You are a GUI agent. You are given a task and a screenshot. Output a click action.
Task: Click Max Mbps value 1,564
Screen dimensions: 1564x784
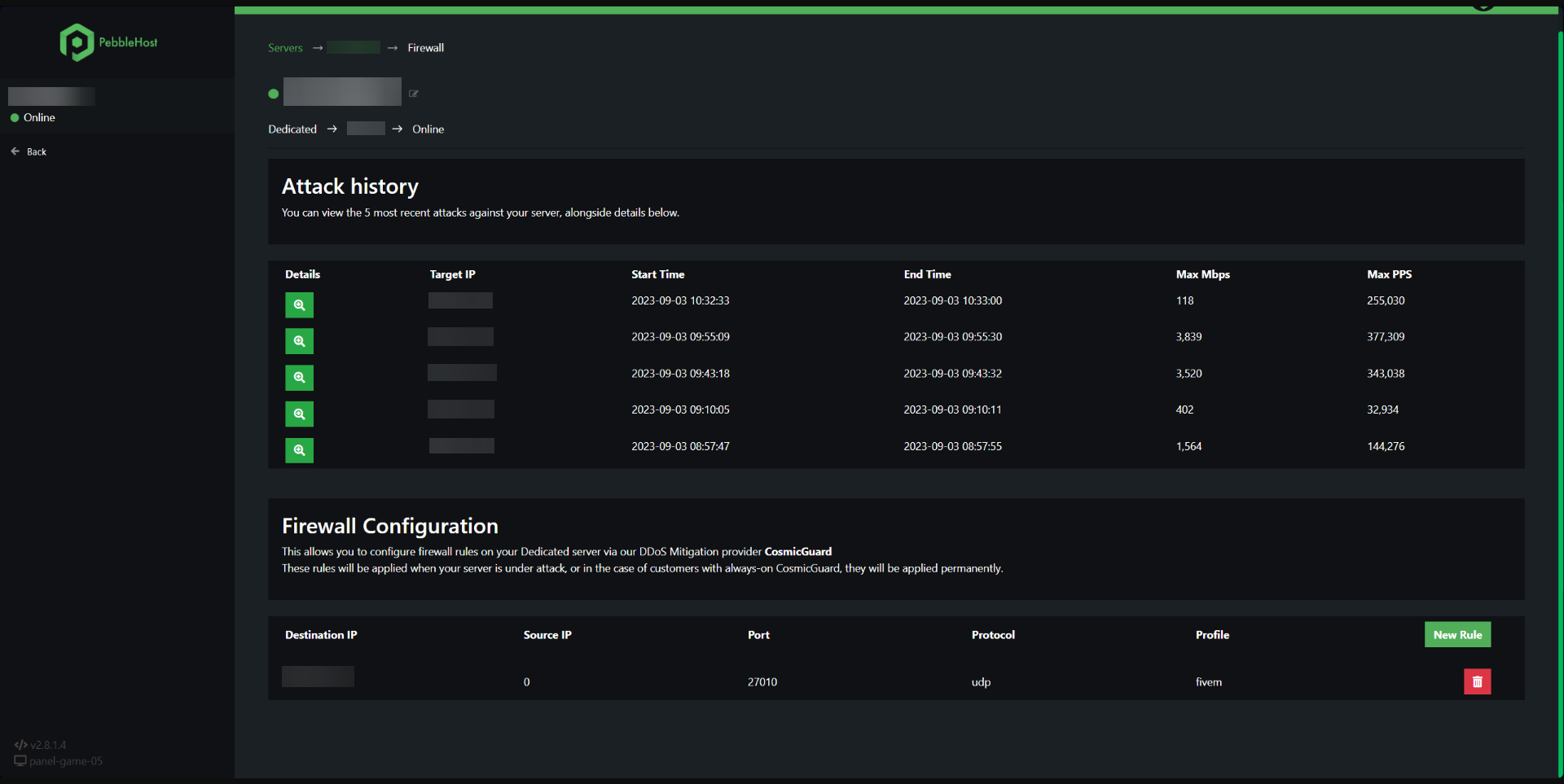click(1188, 446)
